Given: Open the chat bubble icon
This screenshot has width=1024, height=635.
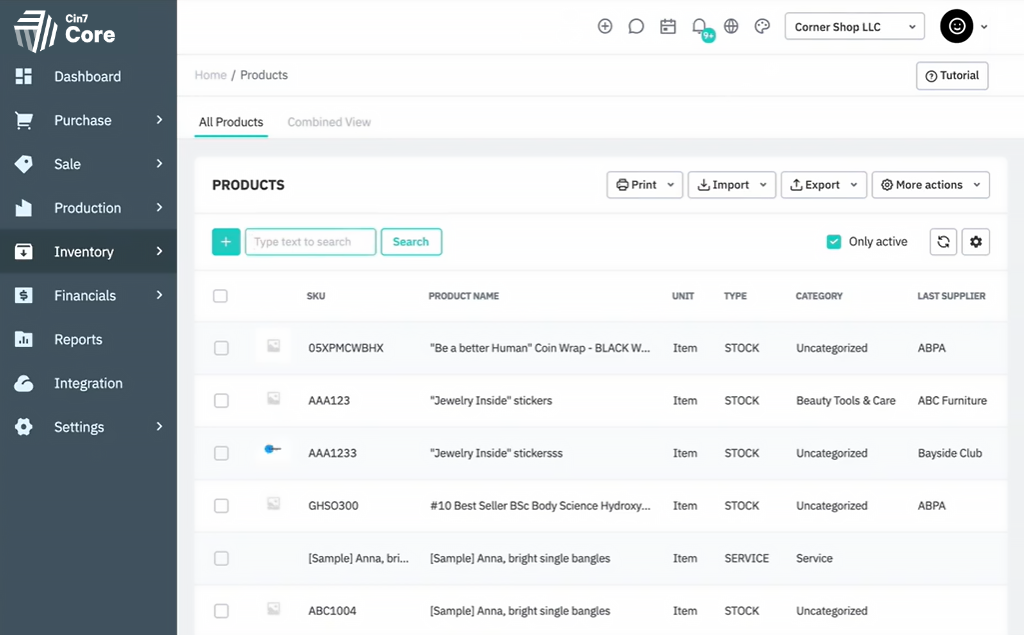Looking at the screenshot, I should (x=636, y=26).
